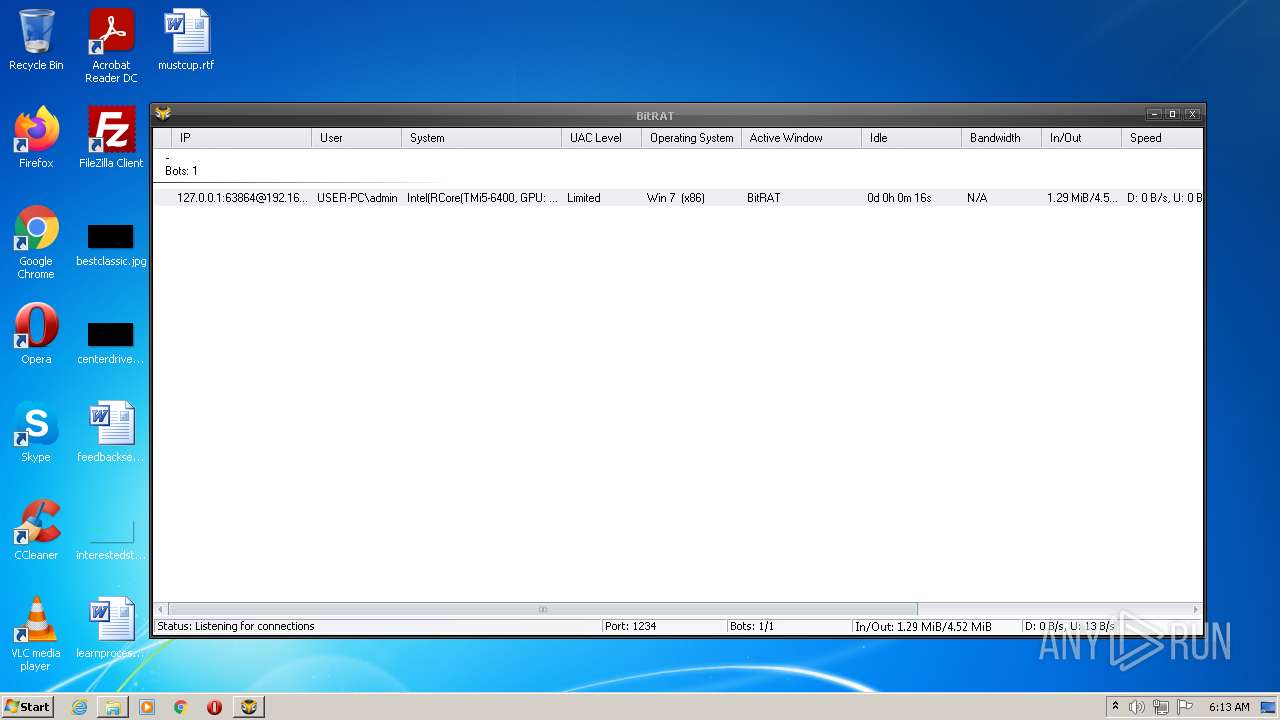Sort by User column header
Screen dimensions: 1280x720
click(356, 138)
